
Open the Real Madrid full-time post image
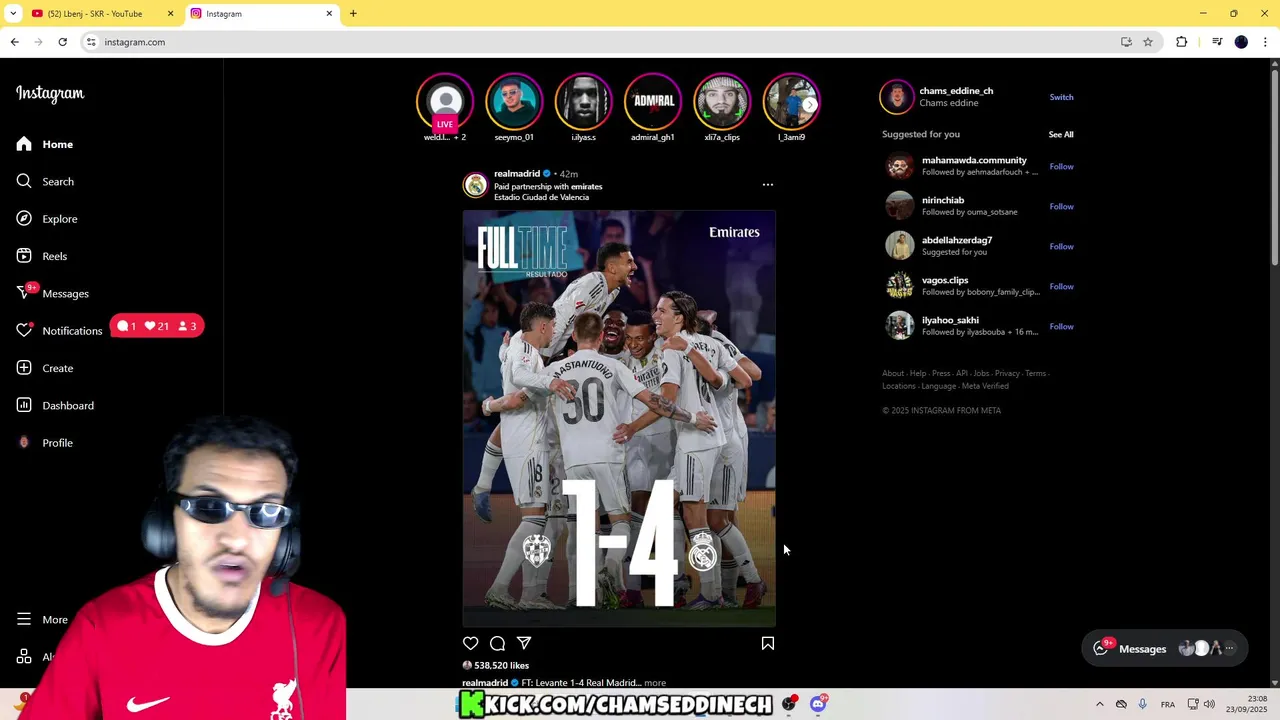pyautogui.click(x=619, y=419)
